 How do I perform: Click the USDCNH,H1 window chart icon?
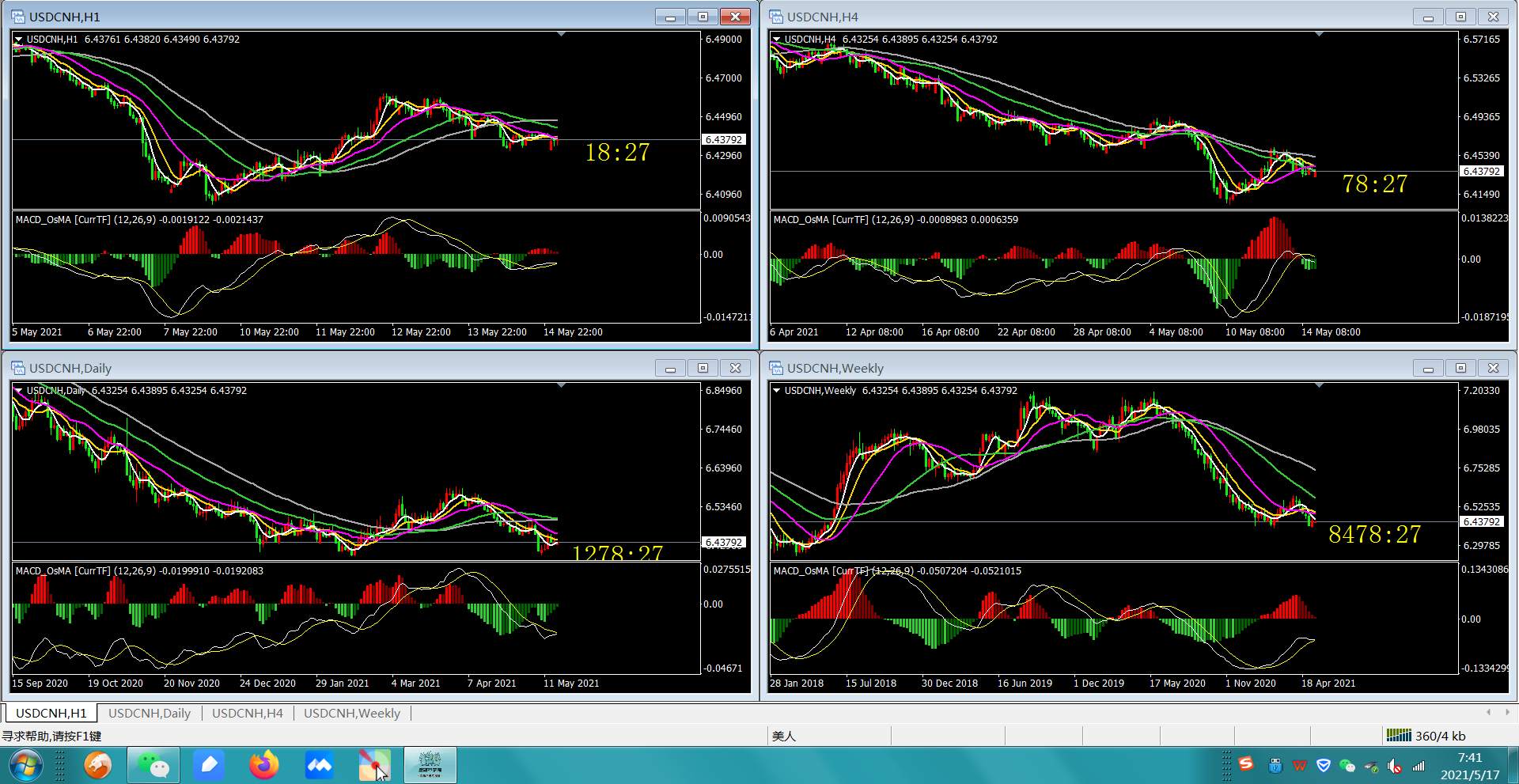click(18, 17)
